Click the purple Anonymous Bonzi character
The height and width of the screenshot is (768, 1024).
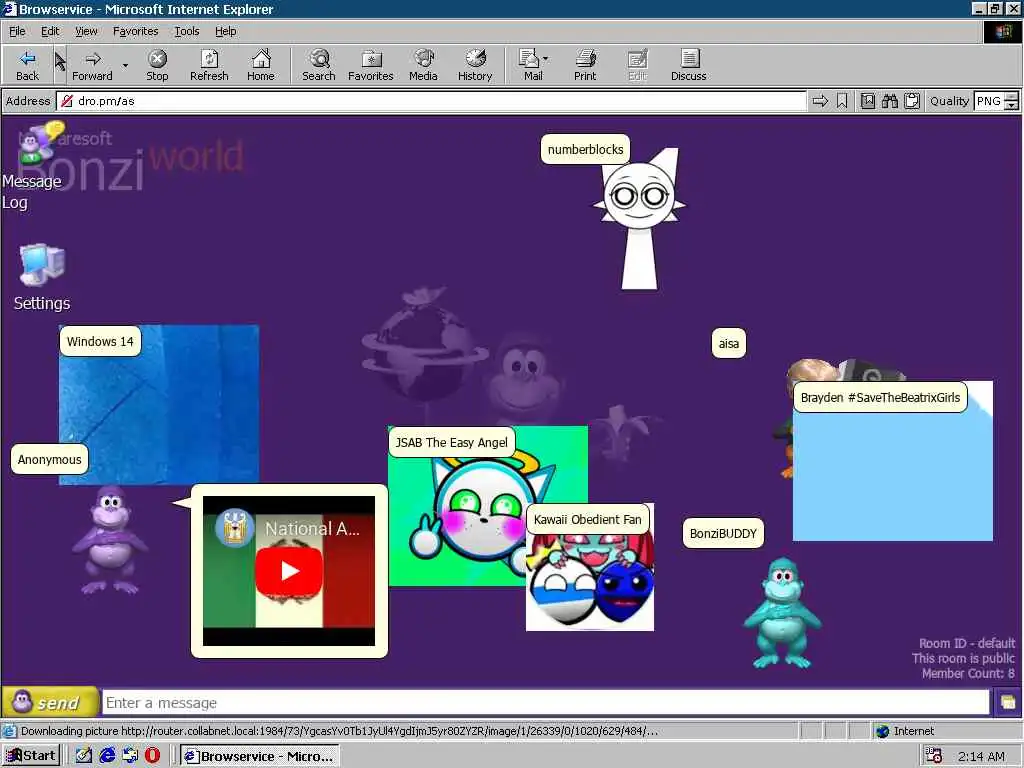(x=110, y=540)
